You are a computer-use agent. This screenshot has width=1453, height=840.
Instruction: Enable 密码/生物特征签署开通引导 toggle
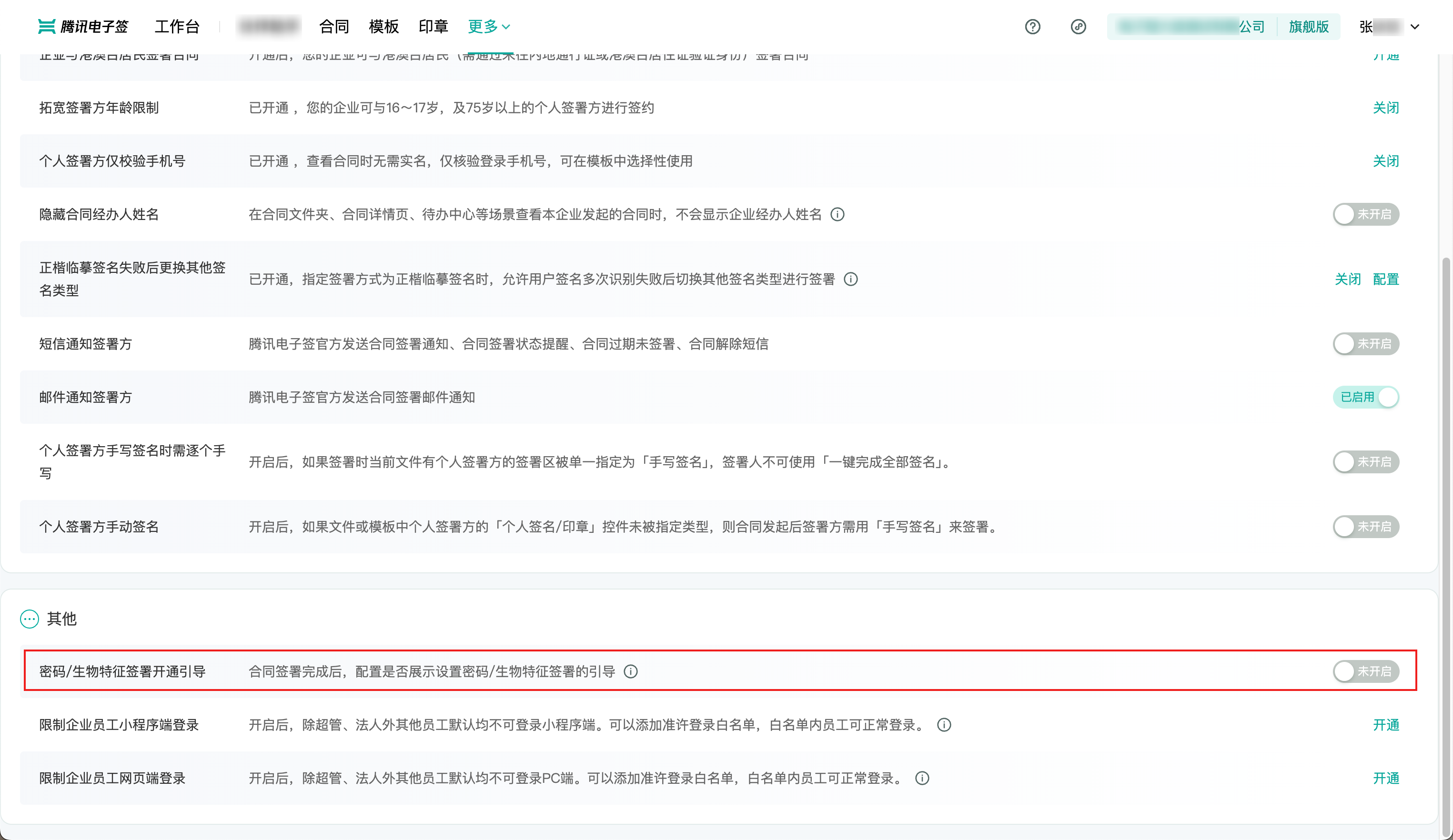1366,671
